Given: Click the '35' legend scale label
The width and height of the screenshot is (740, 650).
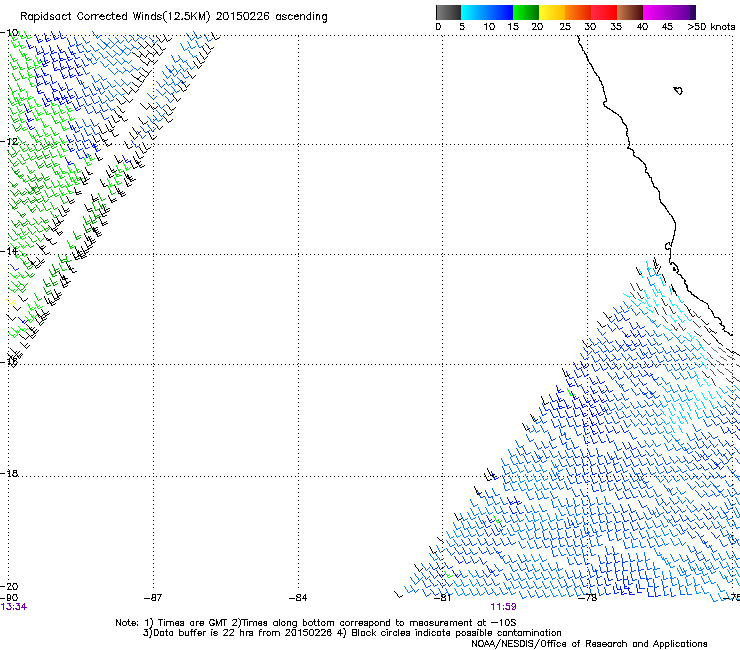Looking at the screenshot, I should point(616,26).
